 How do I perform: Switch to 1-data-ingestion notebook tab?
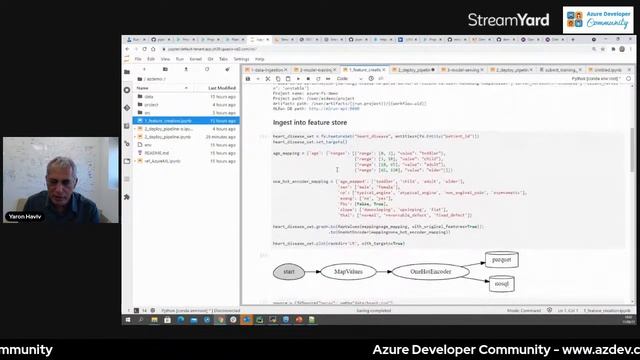click(x=266, y=70)
